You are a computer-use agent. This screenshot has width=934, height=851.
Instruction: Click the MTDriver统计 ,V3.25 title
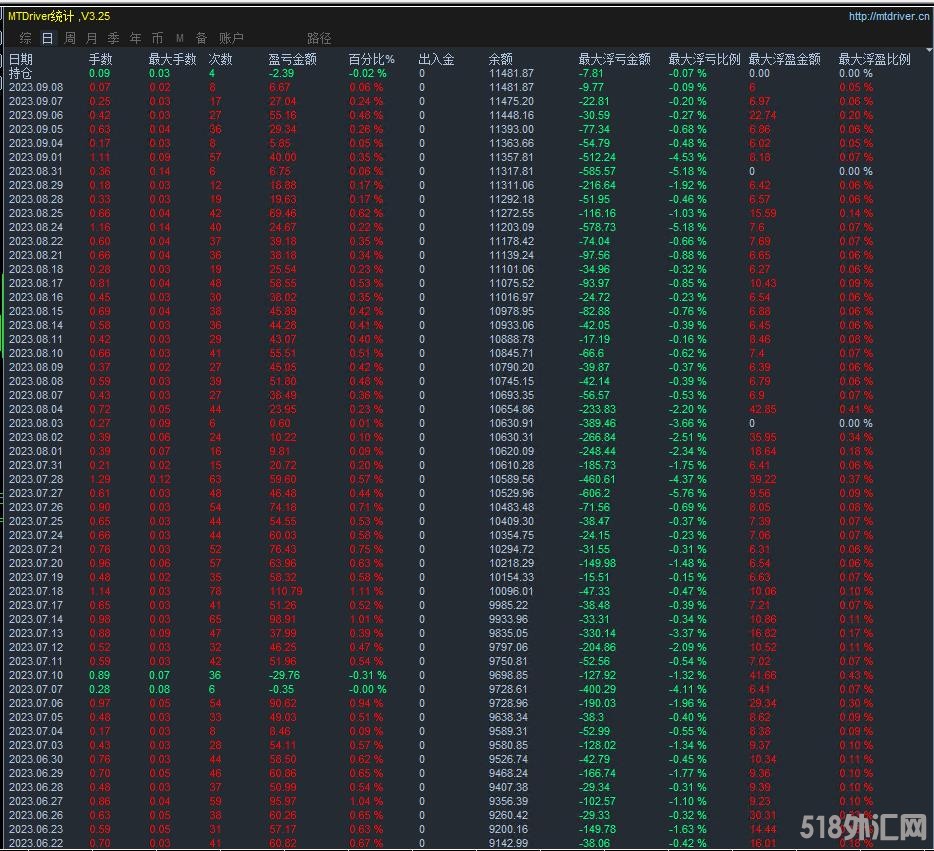coord(59,16)
